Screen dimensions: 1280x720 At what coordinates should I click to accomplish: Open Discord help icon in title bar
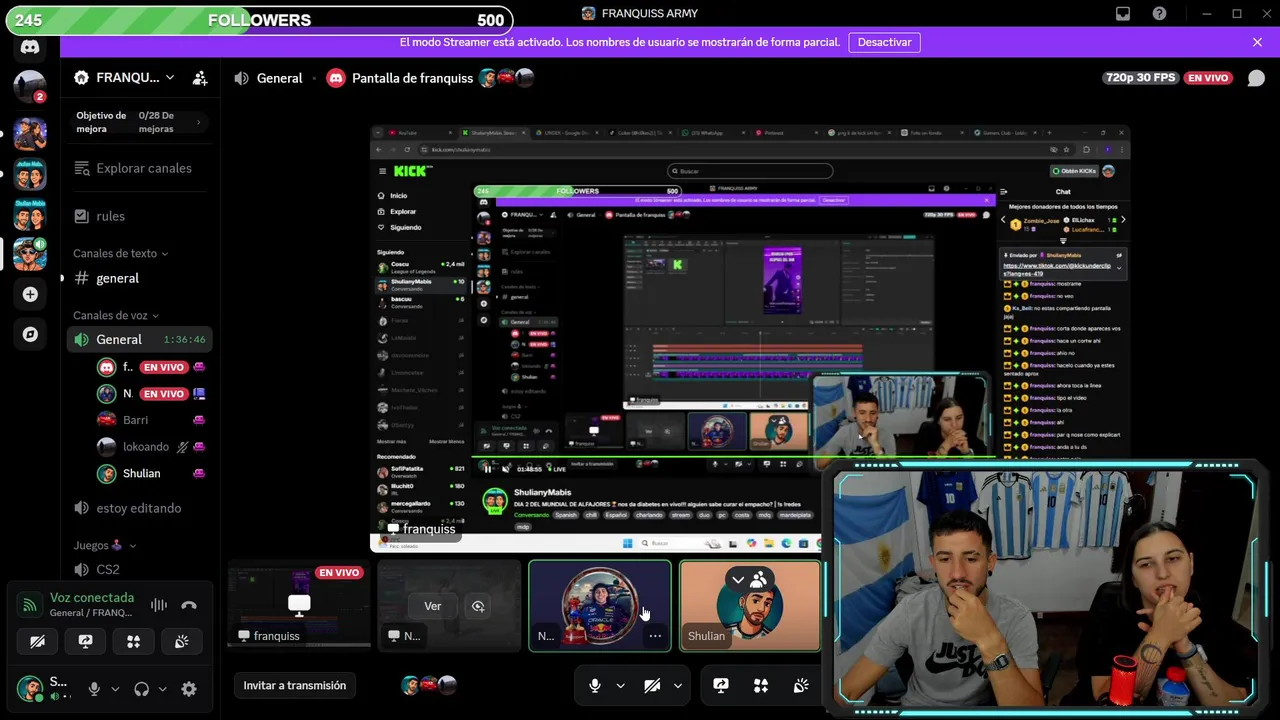coord(1159,14)
